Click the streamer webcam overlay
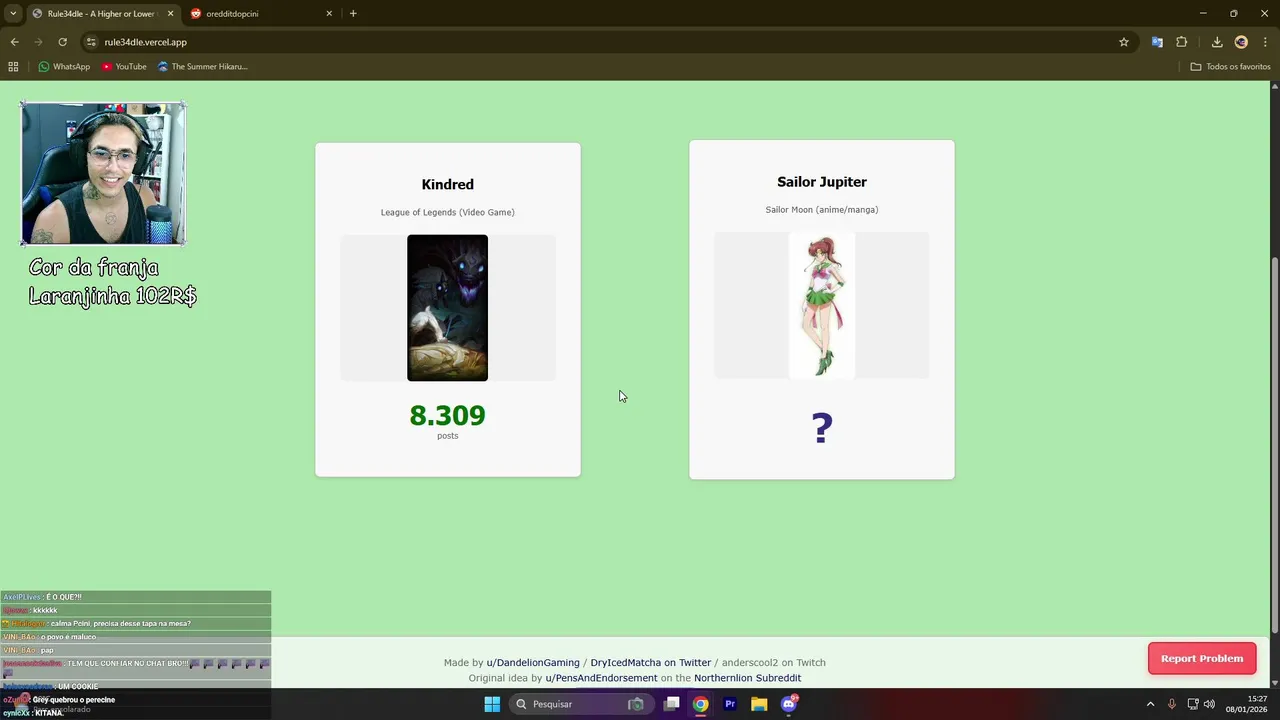This screenshot has height=720, width=1280. point(103,173)
